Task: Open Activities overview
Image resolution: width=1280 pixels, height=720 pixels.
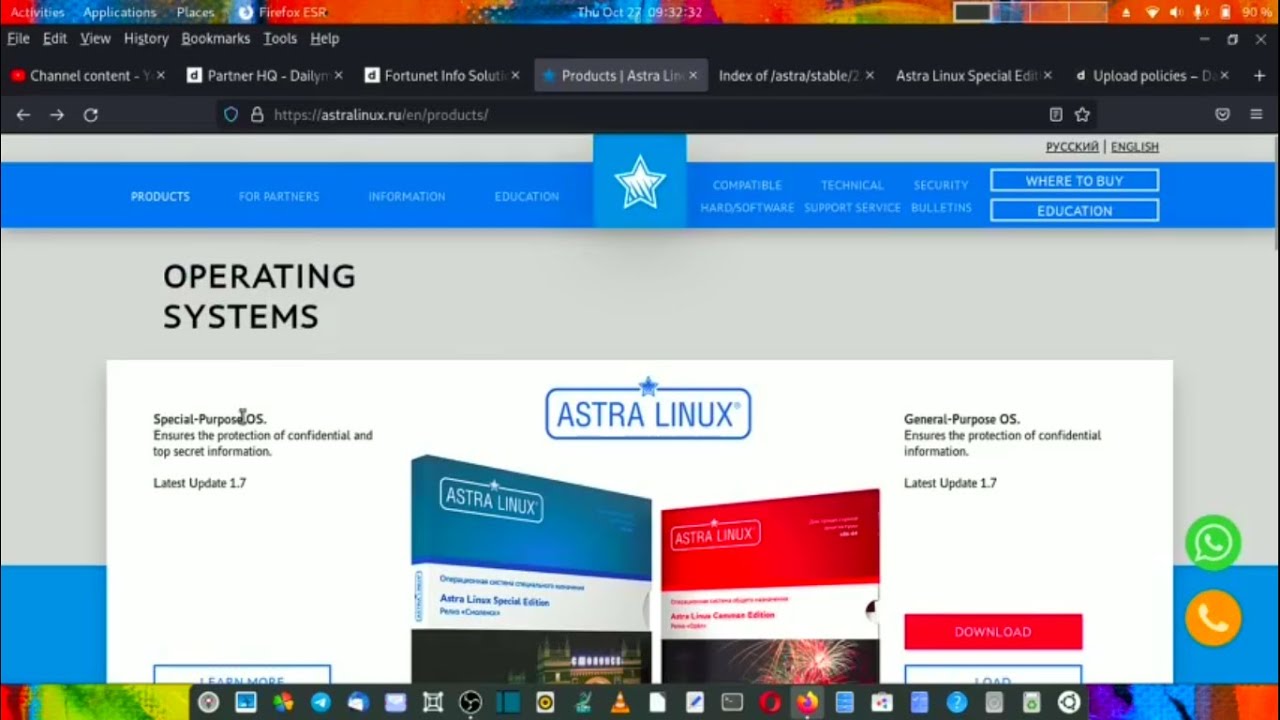Action: point(37,12)
